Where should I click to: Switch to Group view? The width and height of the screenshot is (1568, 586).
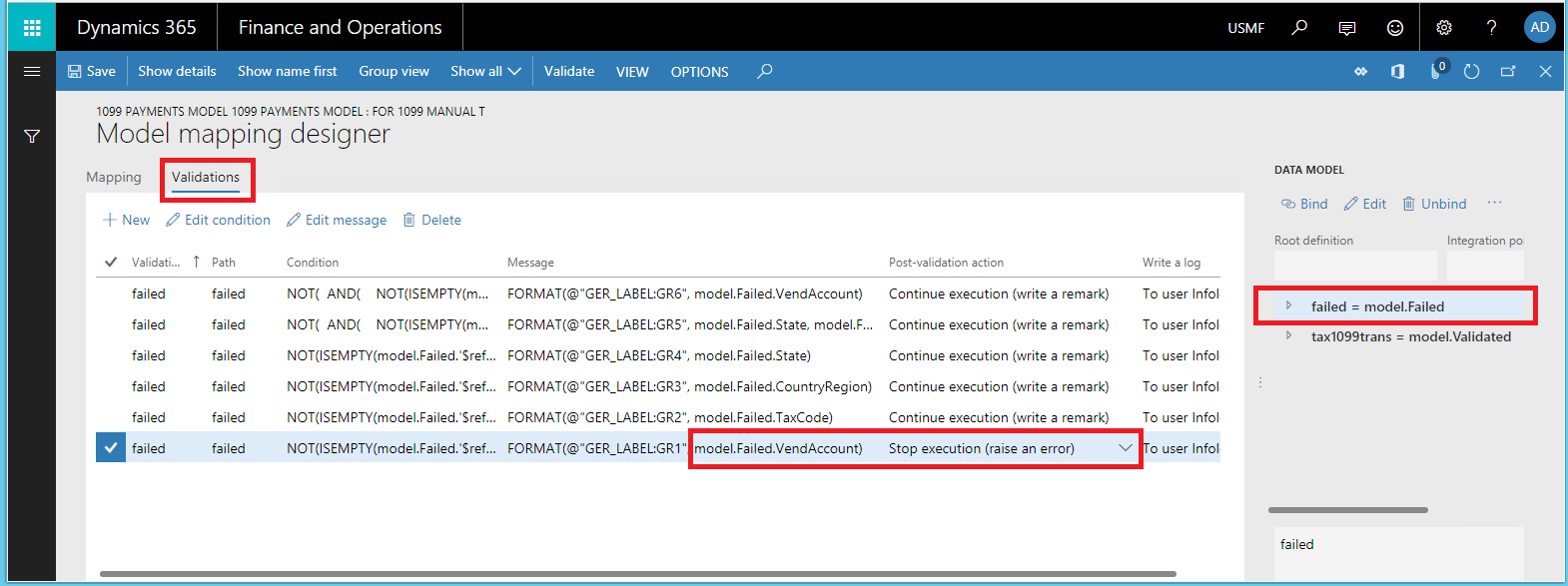394,71
